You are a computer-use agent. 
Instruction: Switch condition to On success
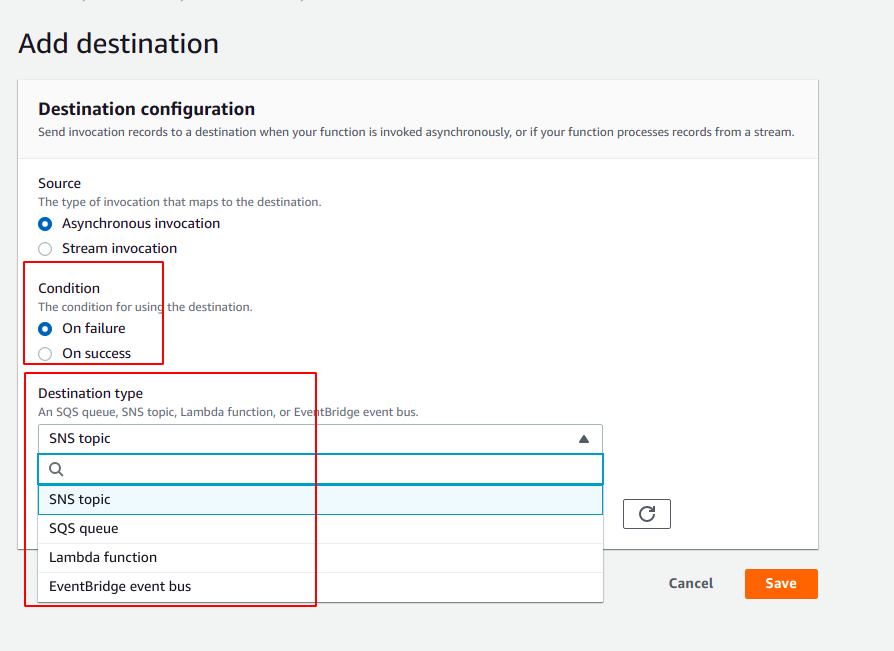[x=45, y=354]
